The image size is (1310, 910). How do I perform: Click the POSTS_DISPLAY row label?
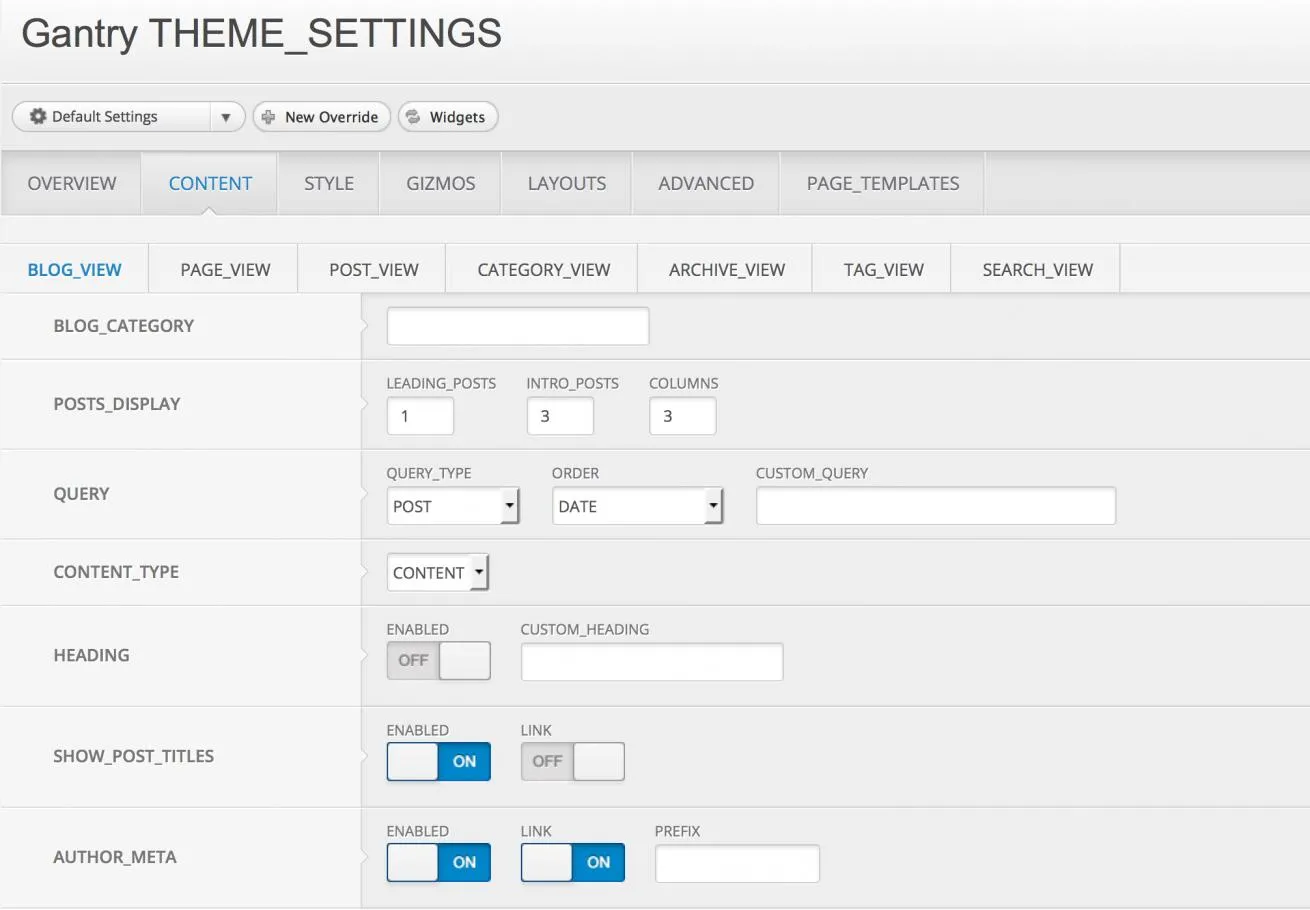click(117, 404)
